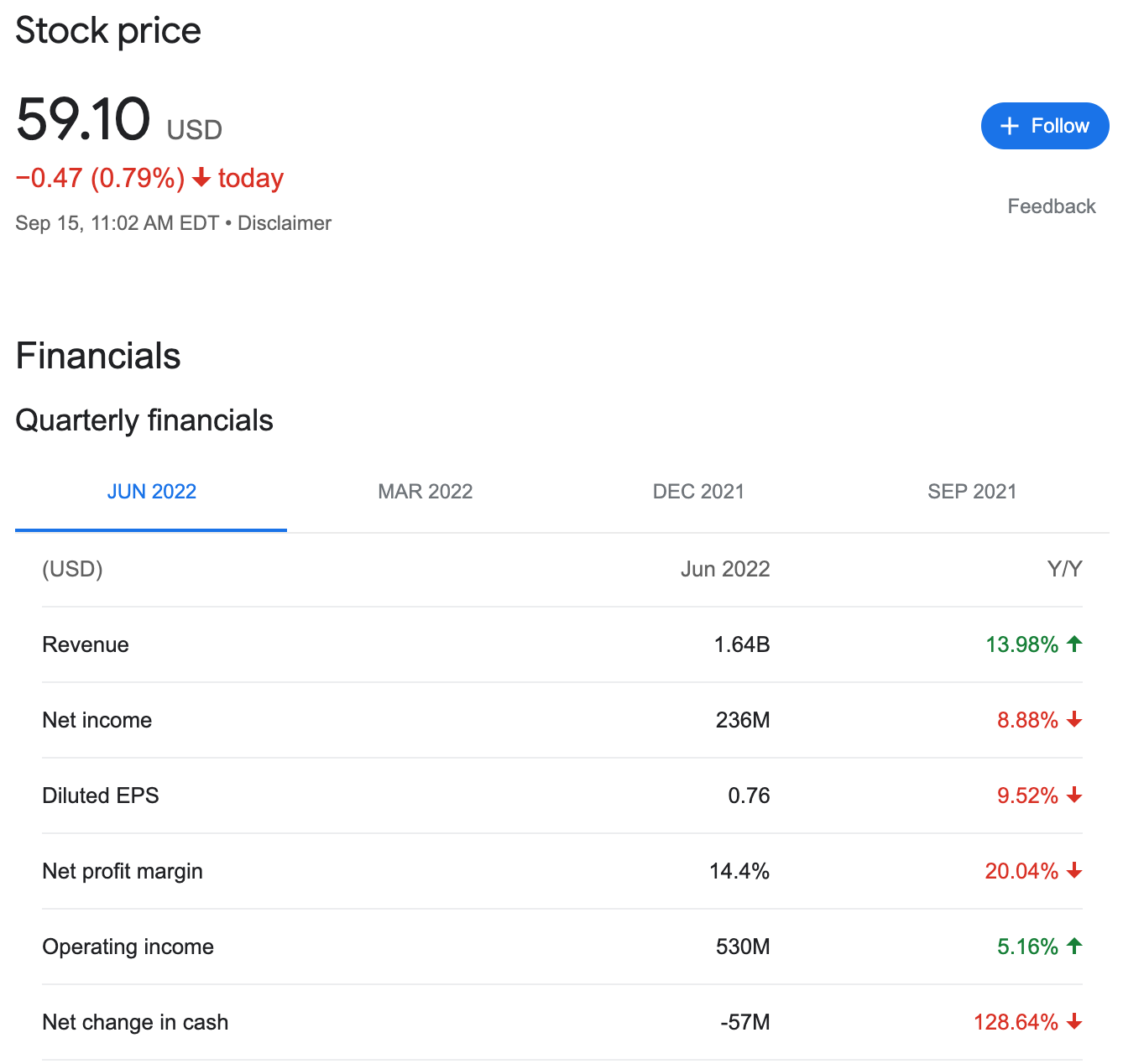Switch to the DEC 2021 tab
The width and height of the screenshot is (1123, 1064).
[x=698, y=492]
